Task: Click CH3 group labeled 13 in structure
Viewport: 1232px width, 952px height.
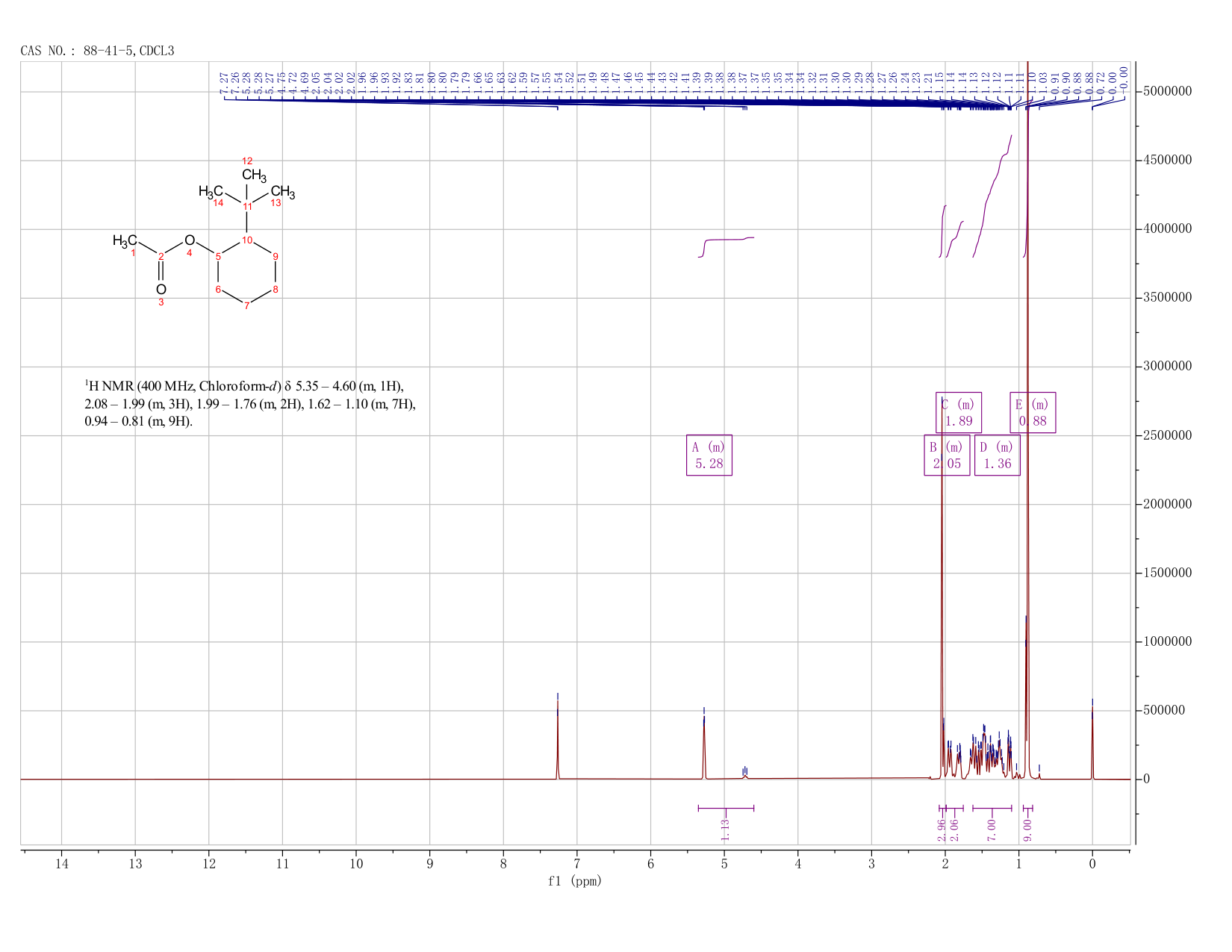Action: pyautogui.click(x=282, y=192)
